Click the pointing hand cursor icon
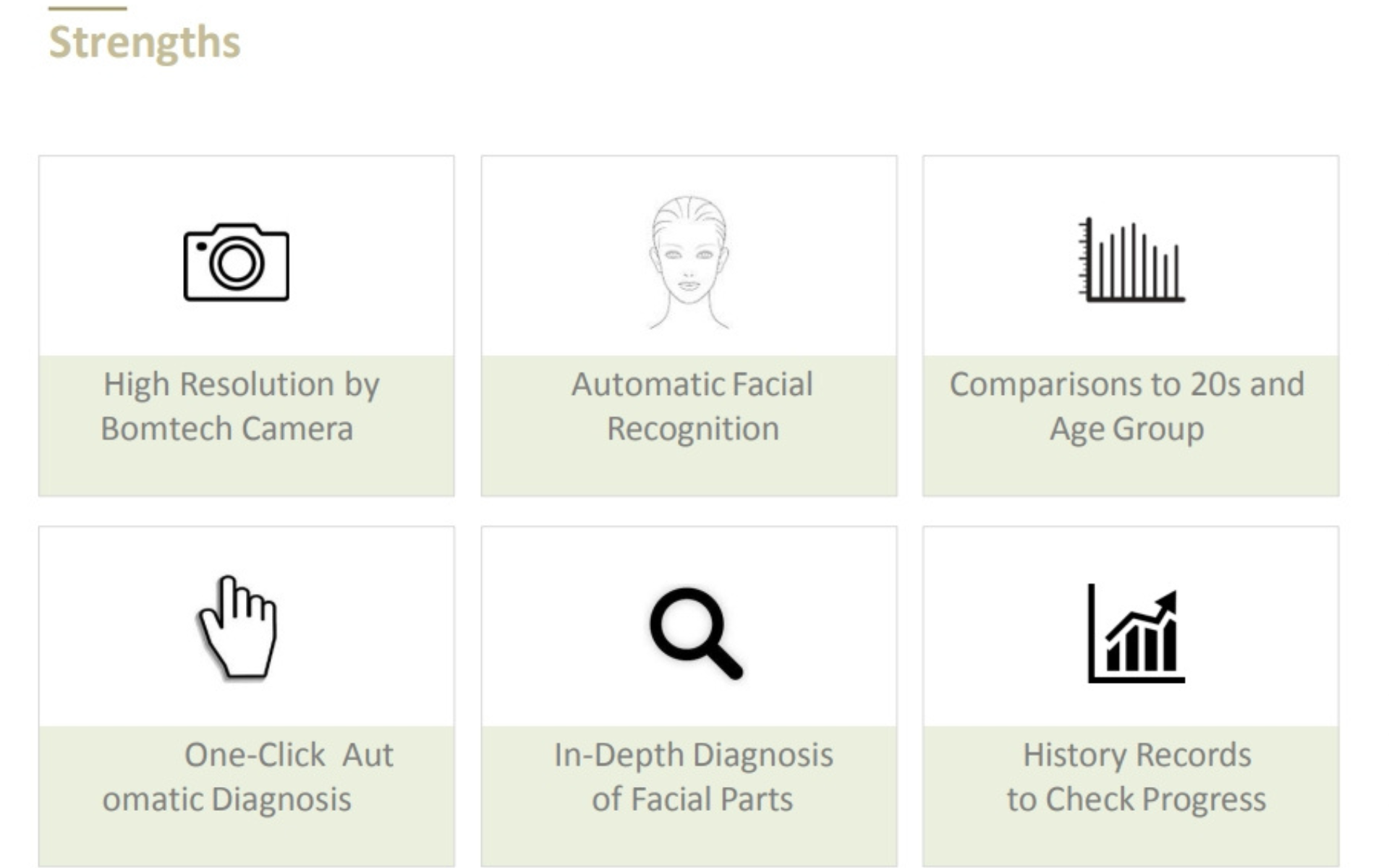Image resolution: width=1389 pixels, height=868 pixels. pos(237,627)
